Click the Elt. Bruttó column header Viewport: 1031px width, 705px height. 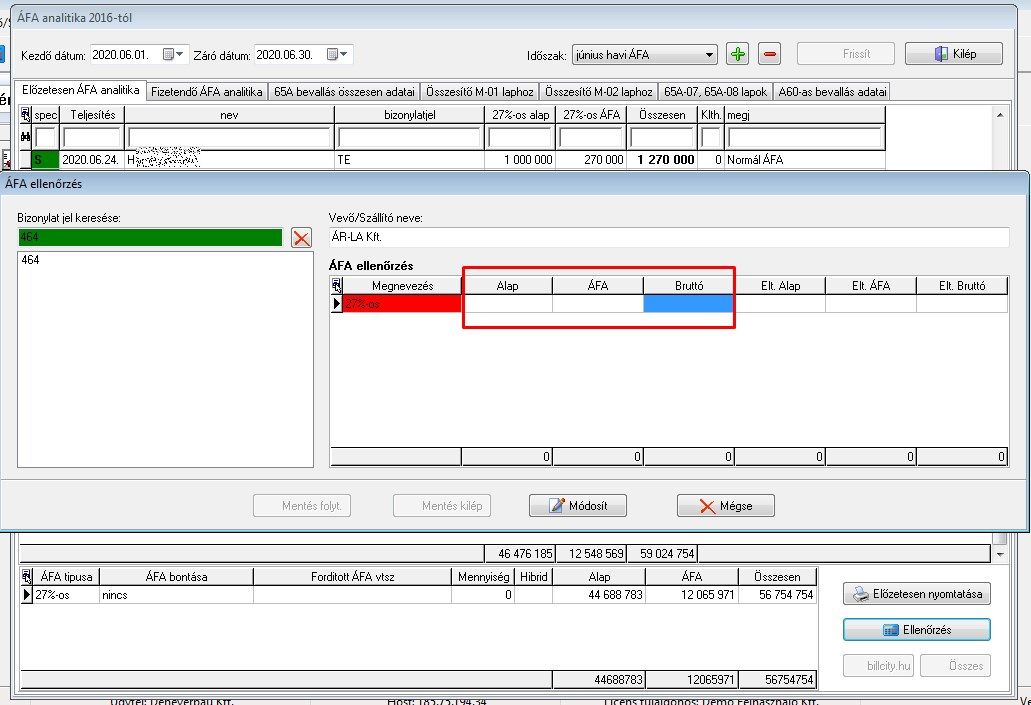962,285
